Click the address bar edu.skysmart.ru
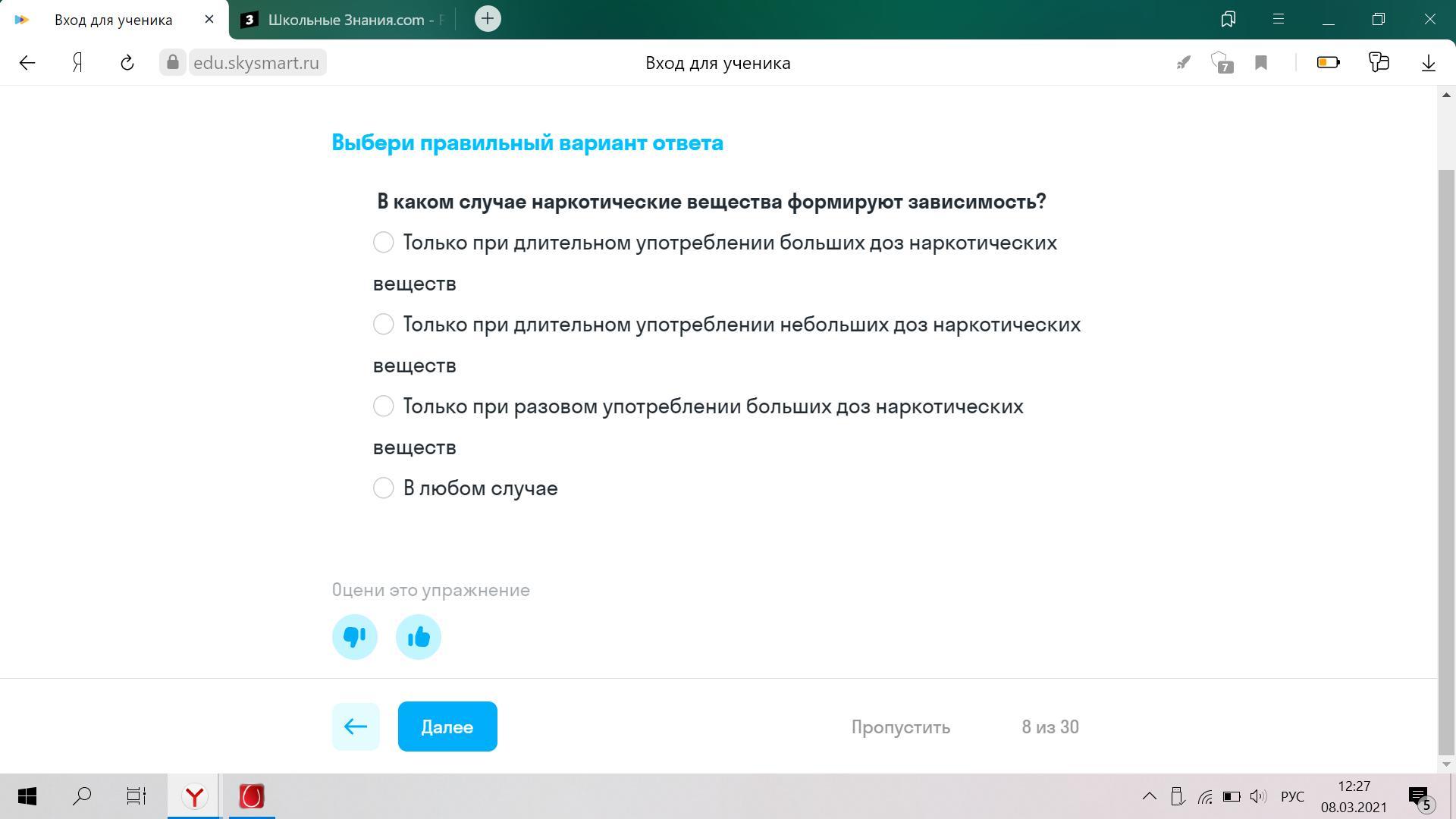 pos(256,63)
